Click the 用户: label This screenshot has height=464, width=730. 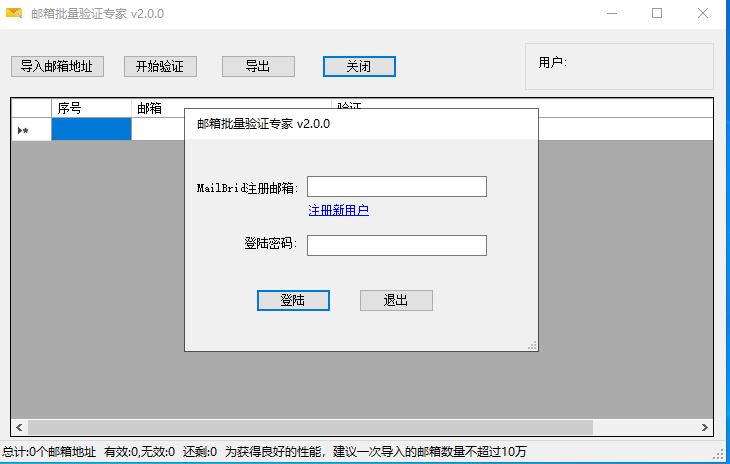[x=553, y=62]
